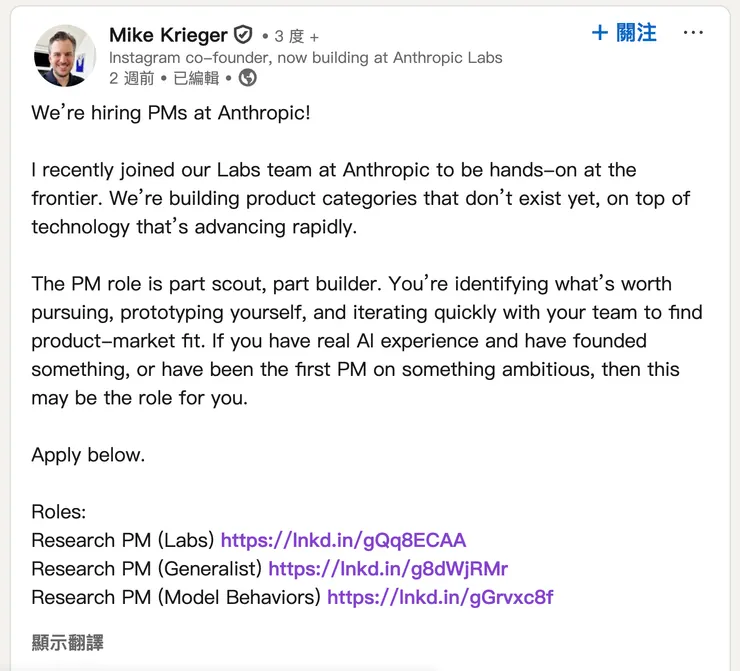
Task: Click the "Roles:" heading text
Action: click(59, 512)
